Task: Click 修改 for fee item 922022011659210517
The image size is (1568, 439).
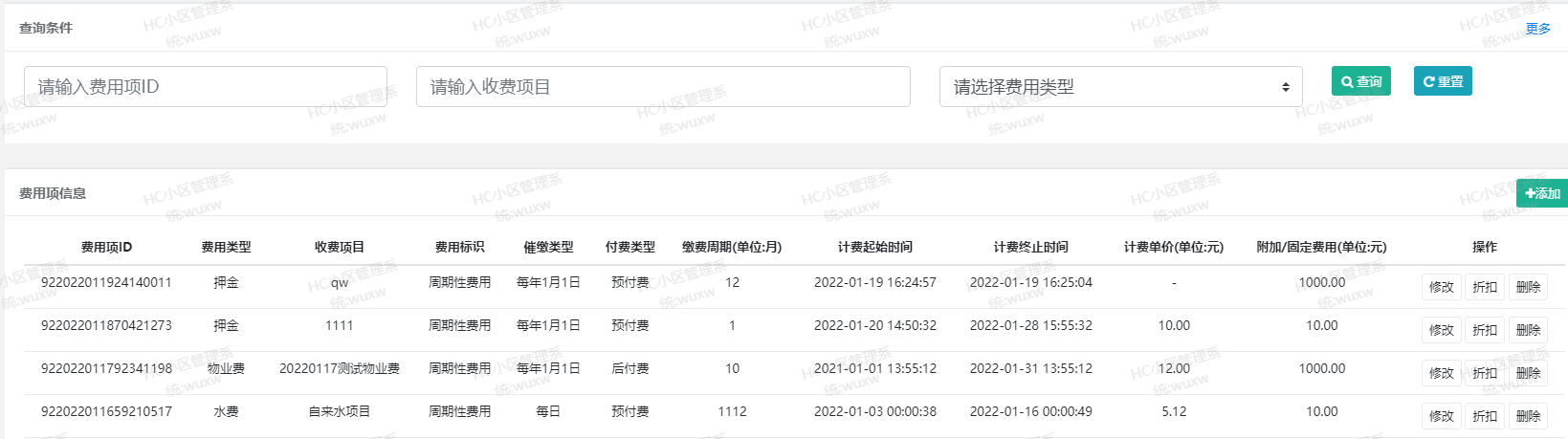Action: click(1442, 416)
